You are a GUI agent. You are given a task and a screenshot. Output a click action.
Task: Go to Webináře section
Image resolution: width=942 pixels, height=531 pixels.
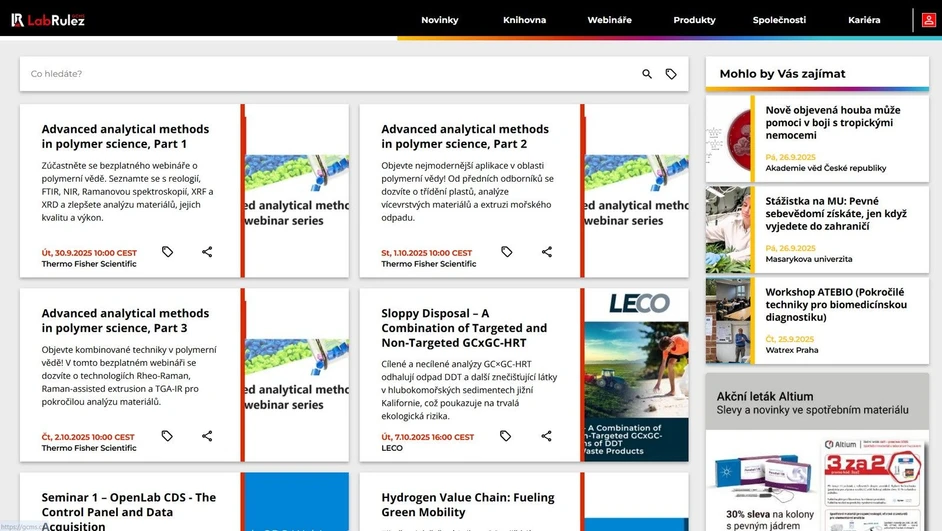(609, 20)
